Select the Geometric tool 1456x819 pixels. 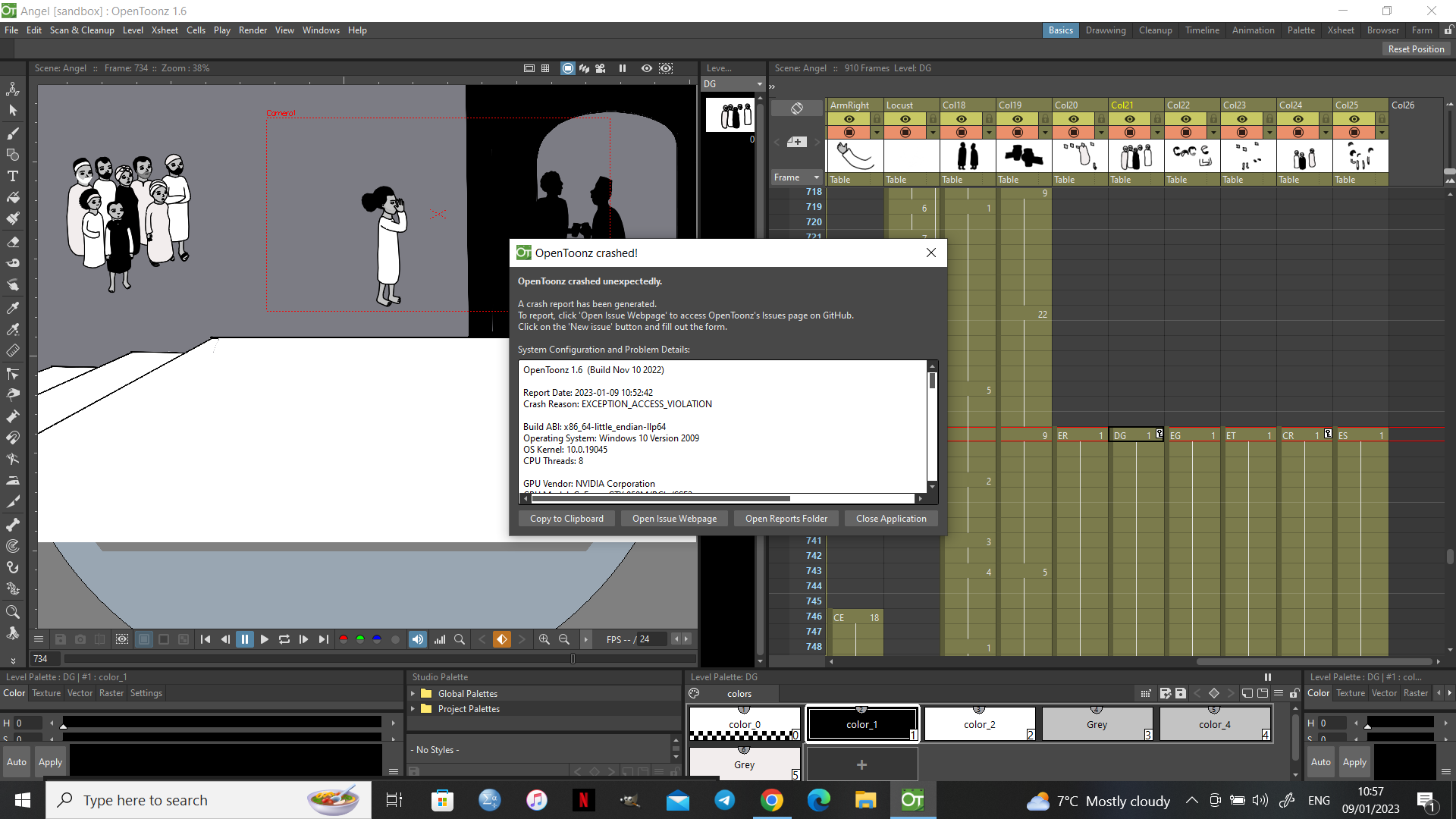(13, 155)
